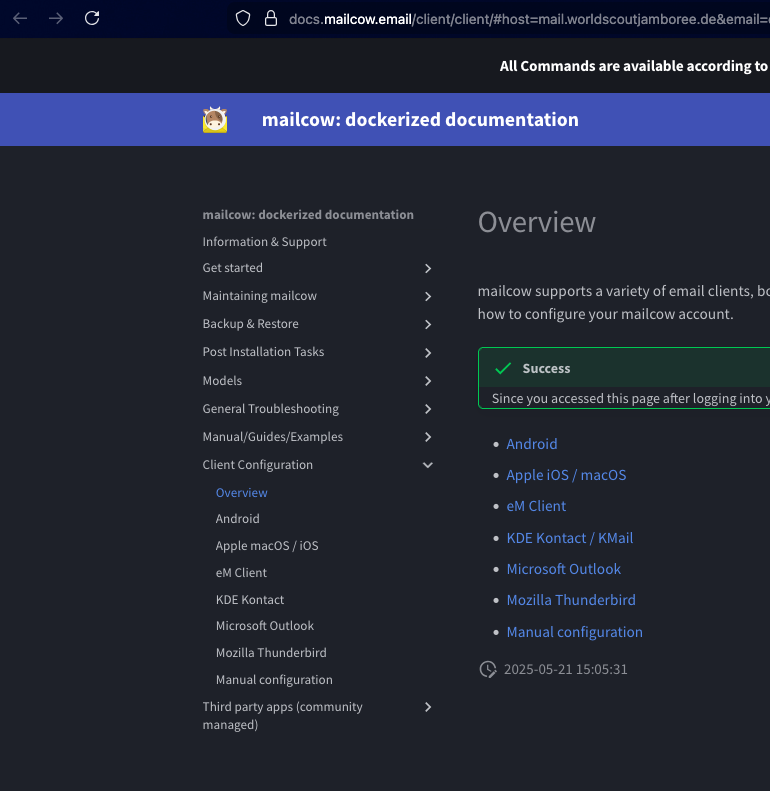Expand Maintaining mailcow chevron

(428, 296)
